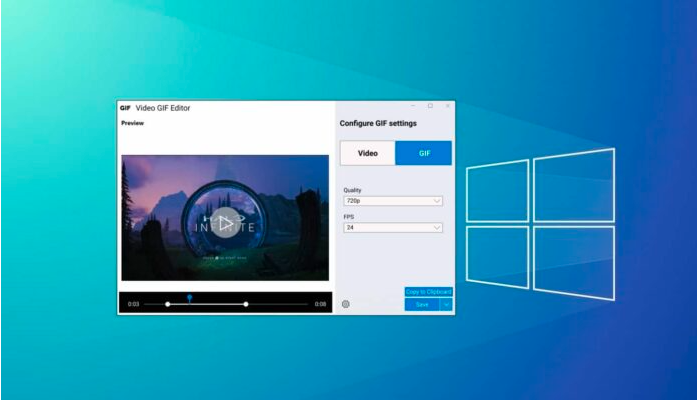Open the Quality dropdown showing 720p
The width and height of the screenshot is (697, 400).
[393, 201]
